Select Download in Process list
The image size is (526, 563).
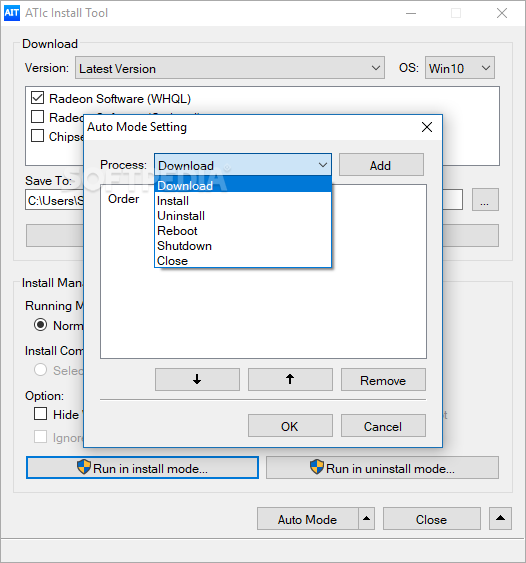tap(243, 186)
